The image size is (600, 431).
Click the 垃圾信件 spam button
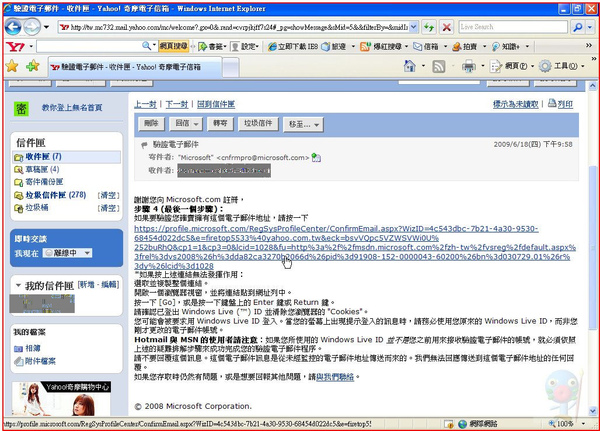tap(258, 124)
